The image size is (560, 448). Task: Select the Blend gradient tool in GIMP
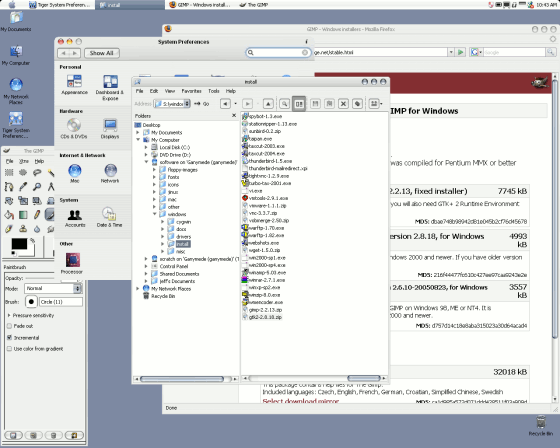[x=23, y=215]
